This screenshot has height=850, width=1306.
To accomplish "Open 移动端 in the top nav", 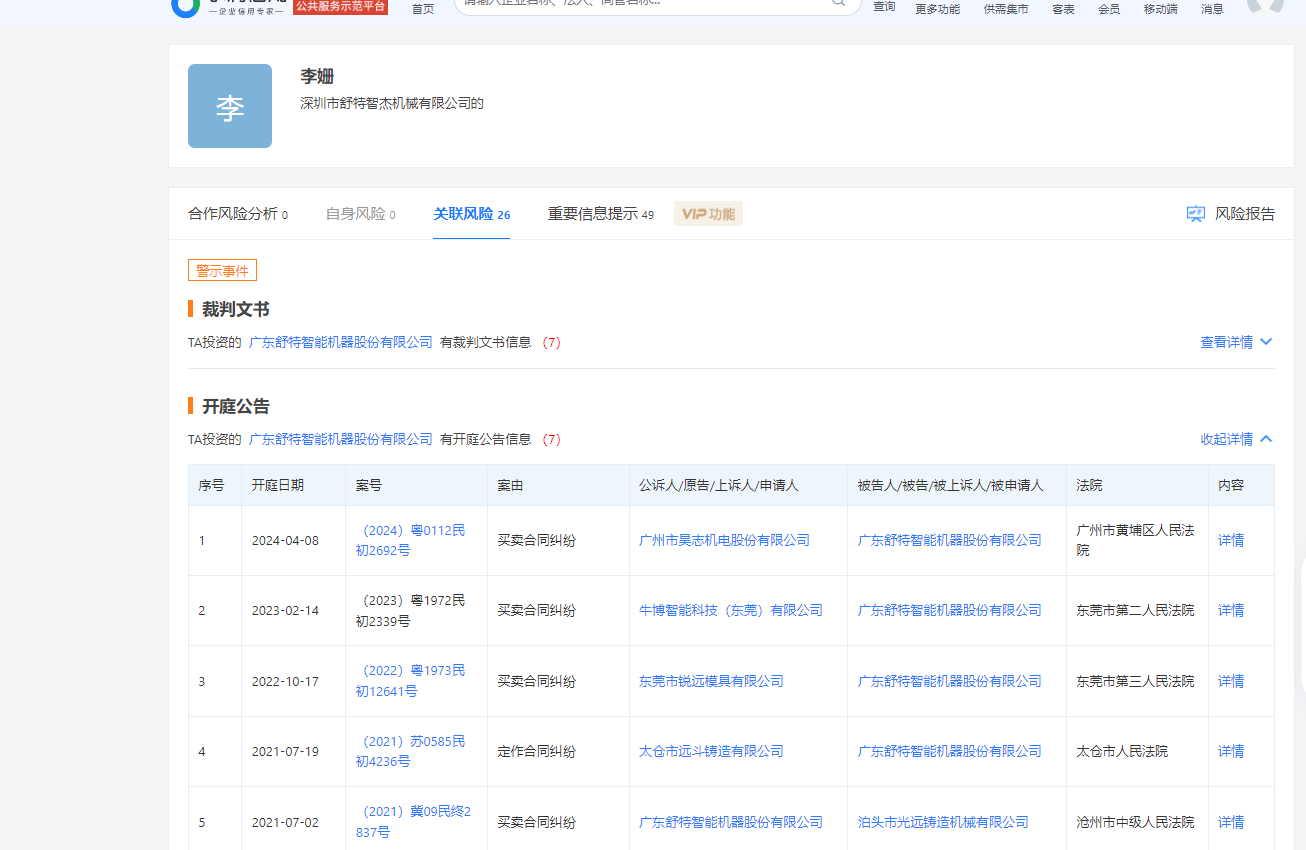I will pyautogui.click(x=1160, y=9).
